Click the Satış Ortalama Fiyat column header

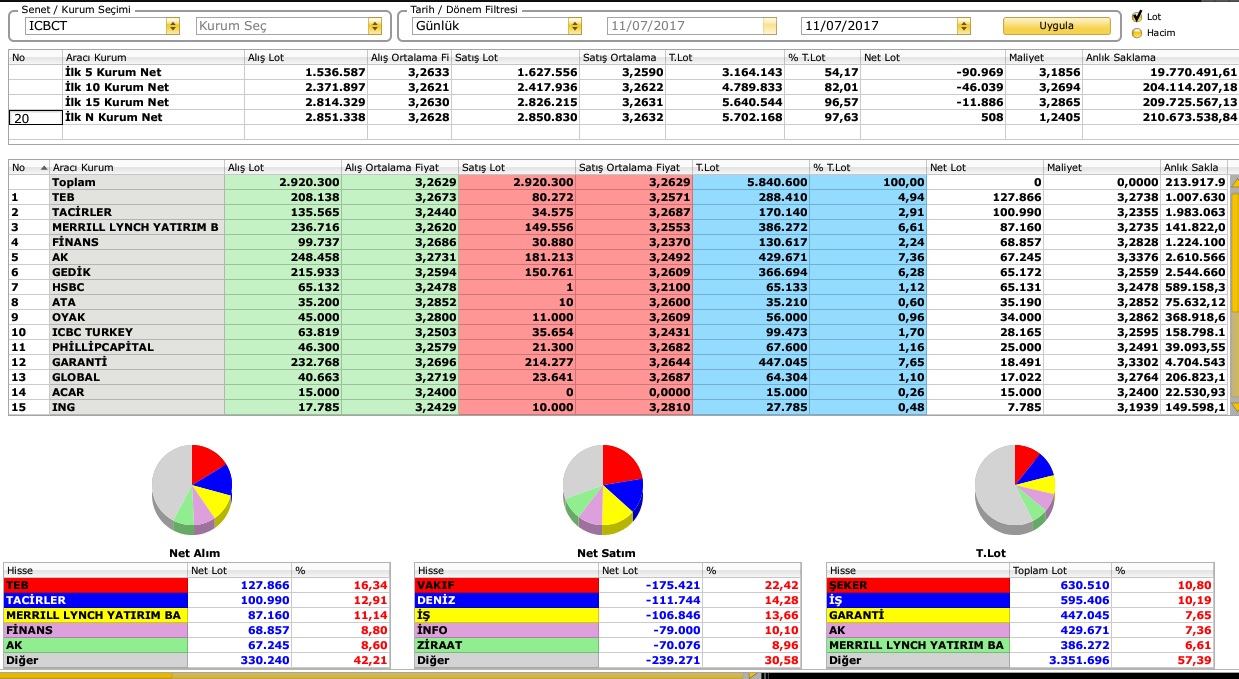(634, 168)
